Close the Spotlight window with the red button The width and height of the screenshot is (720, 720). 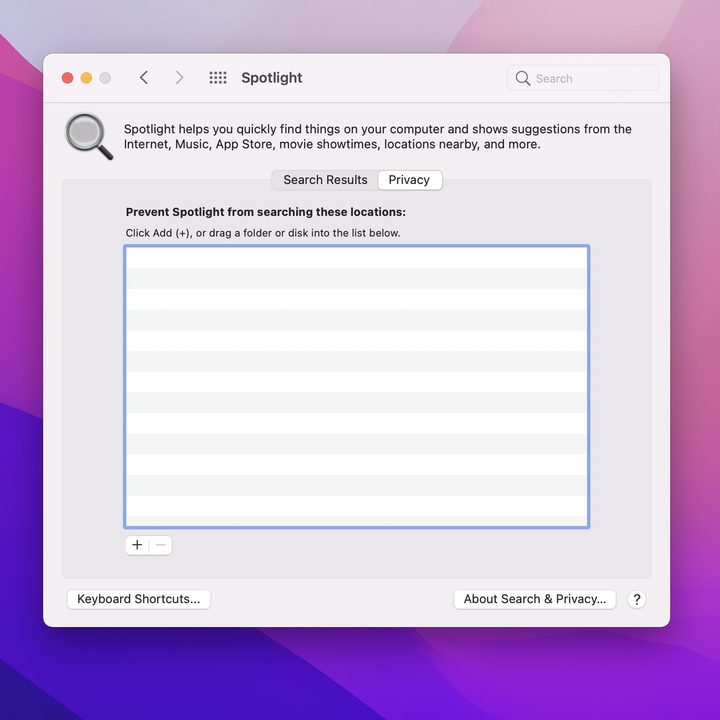68,78
